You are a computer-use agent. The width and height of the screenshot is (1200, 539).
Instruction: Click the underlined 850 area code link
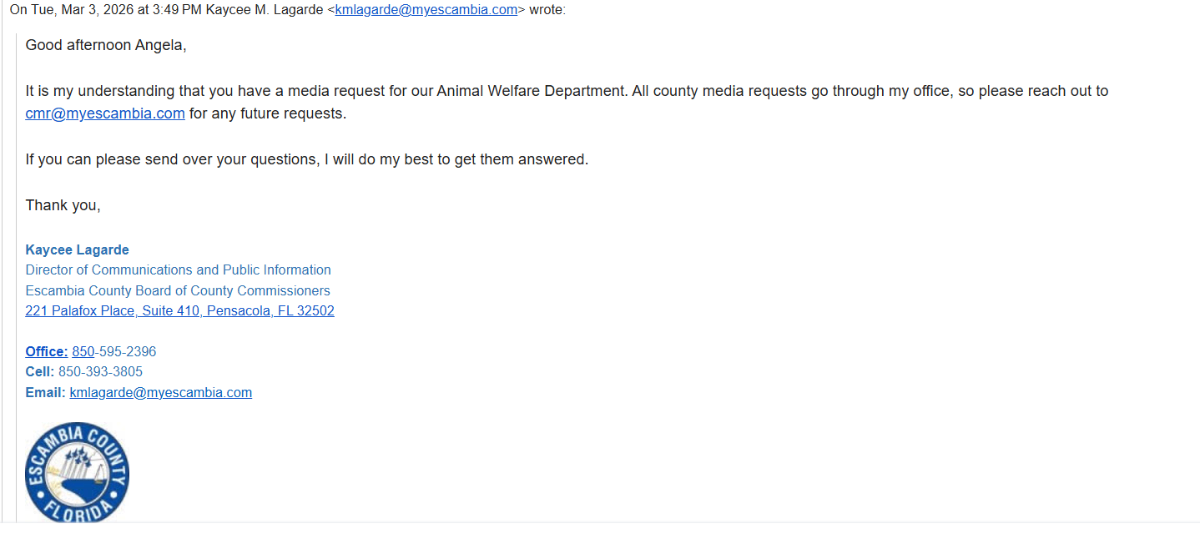(83, 352)
